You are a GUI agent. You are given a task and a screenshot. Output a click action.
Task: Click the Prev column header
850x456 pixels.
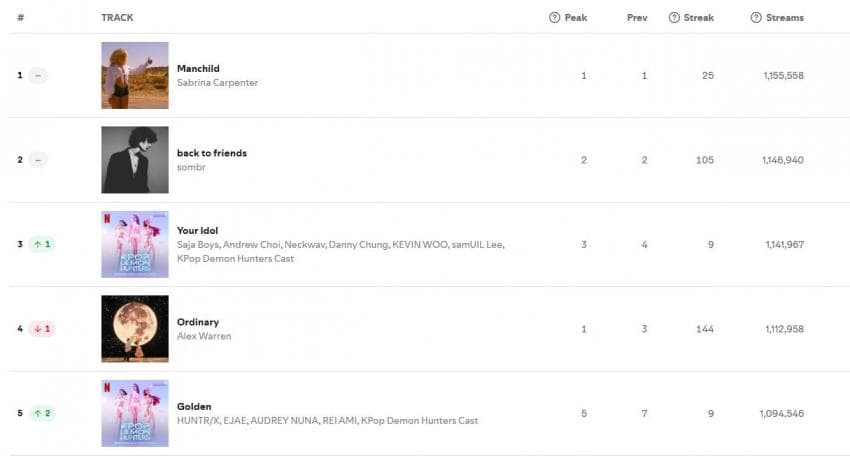coord(637,17)
